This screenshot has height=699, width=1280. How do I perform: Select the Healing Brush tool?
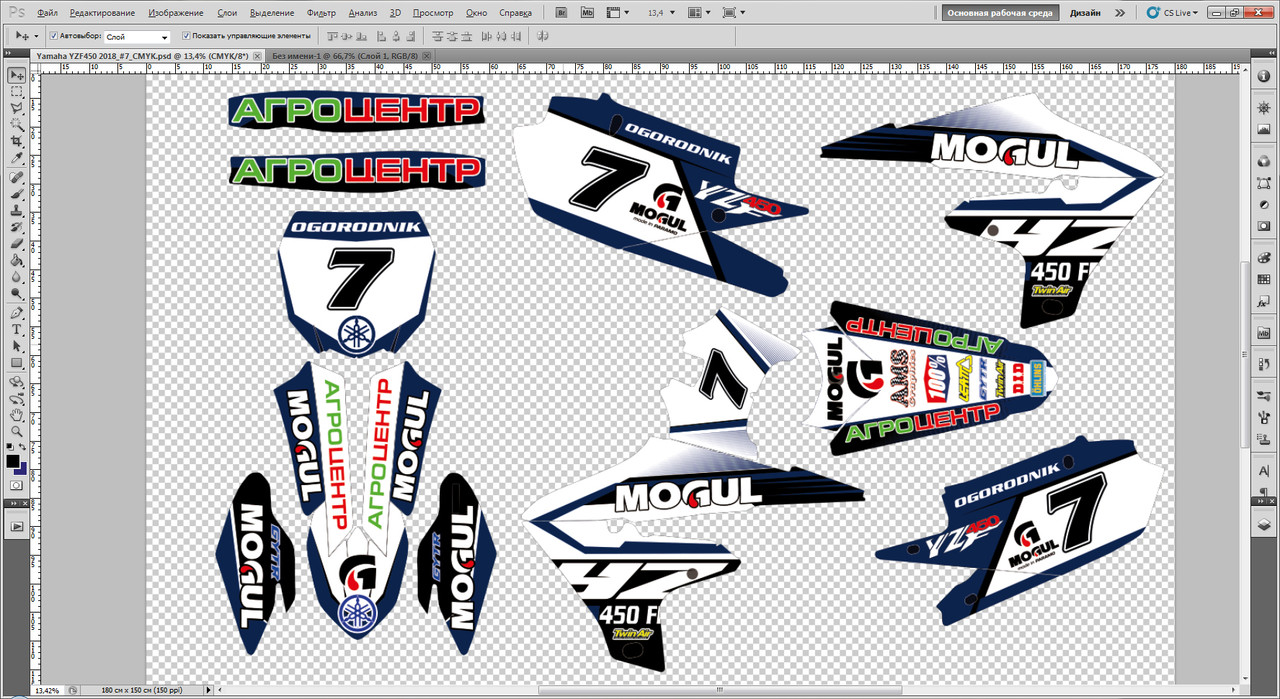(17, 177)
